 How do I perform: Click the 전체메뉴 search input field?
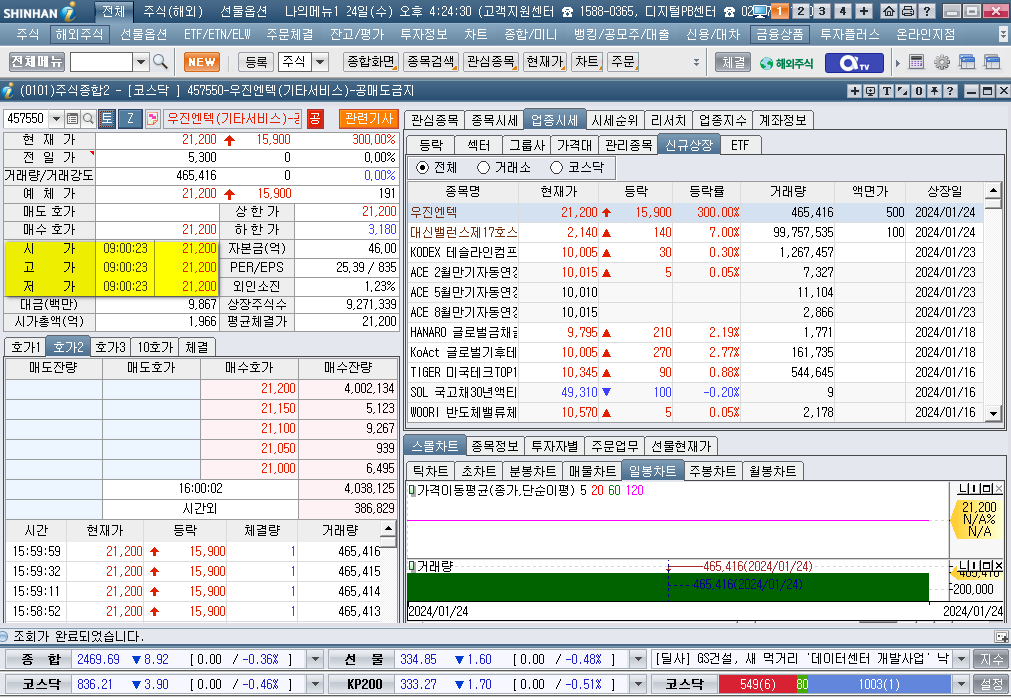coord(101,62)
